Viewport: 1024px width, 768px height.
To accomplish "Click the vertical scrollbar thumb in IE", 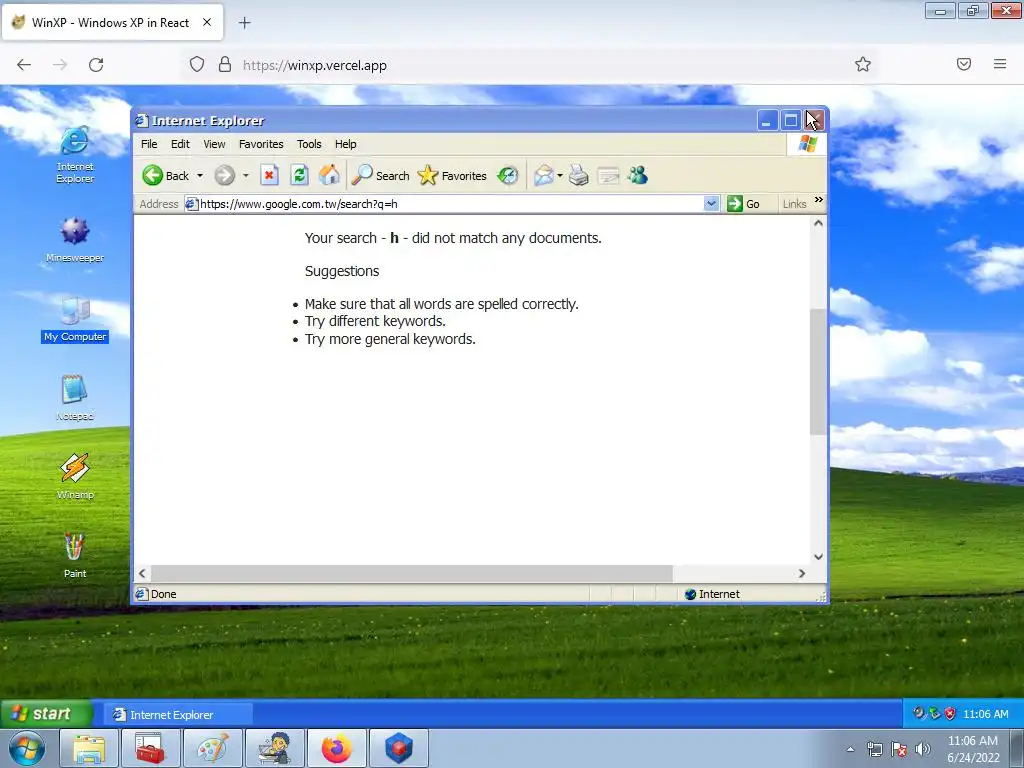I will (818, 372).
